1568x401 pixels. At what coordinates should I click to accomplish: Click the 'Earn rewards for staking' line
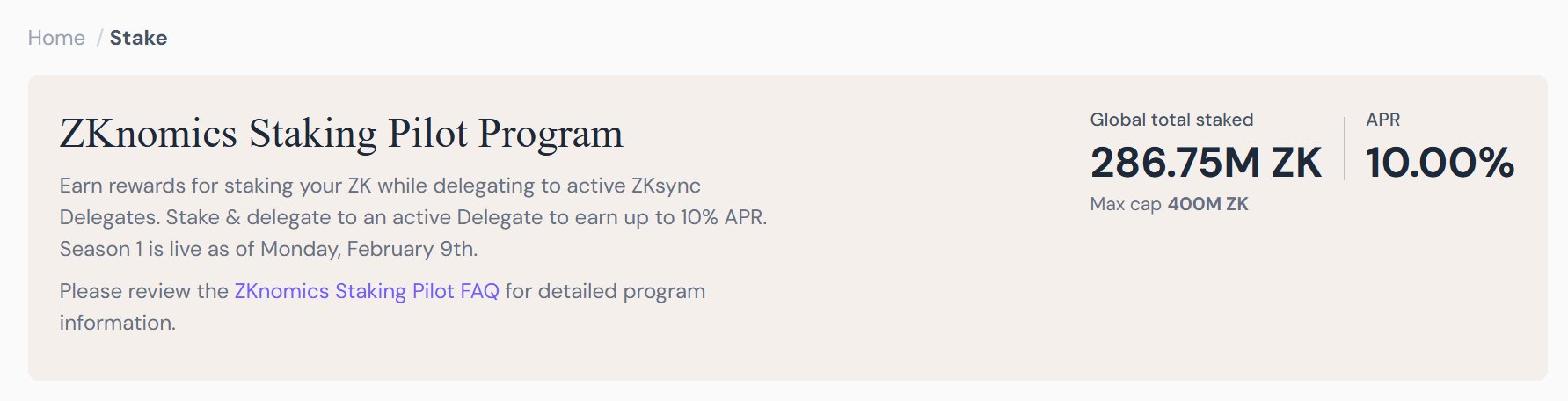(x=380, y=186)
